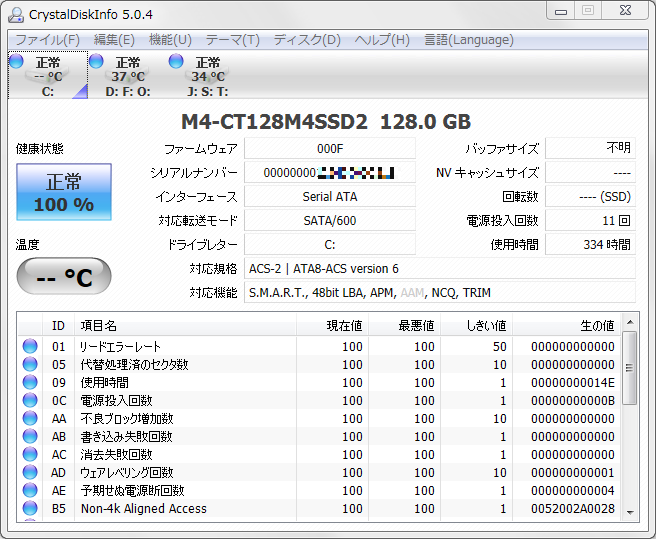The image size is (656, 539).
Task: Click raw value 0052002A0028
Action: [x=573, y=508]
